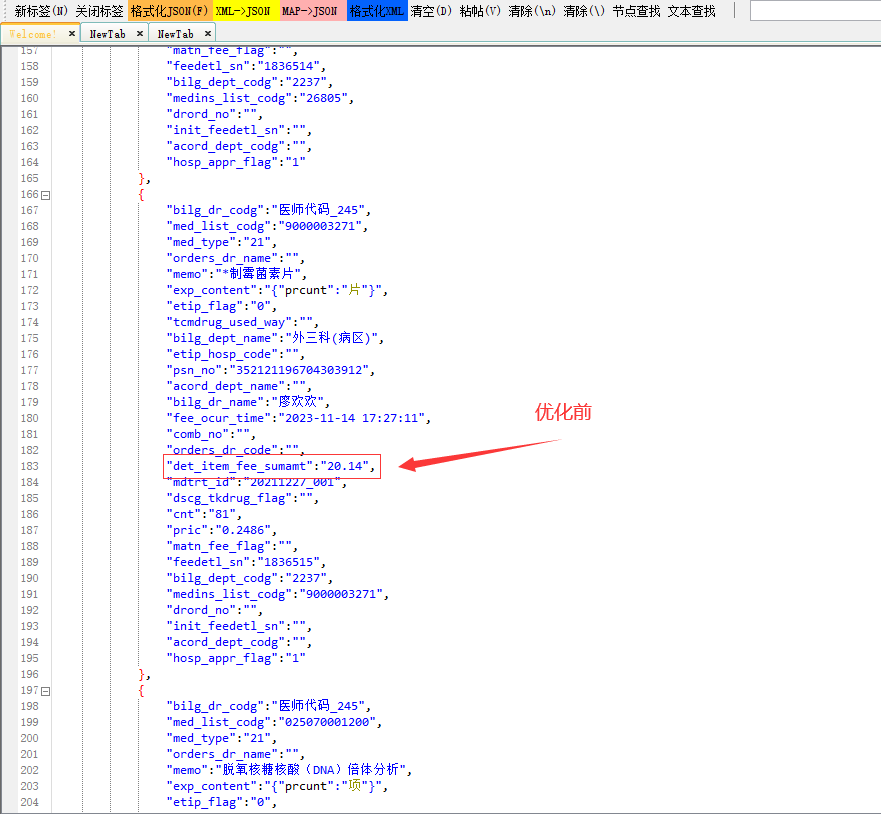This screenshot has height=814, width=881.
Task: Click the "bilg_dept_name":"外三科(病区)" line
Action: [275, 338]
